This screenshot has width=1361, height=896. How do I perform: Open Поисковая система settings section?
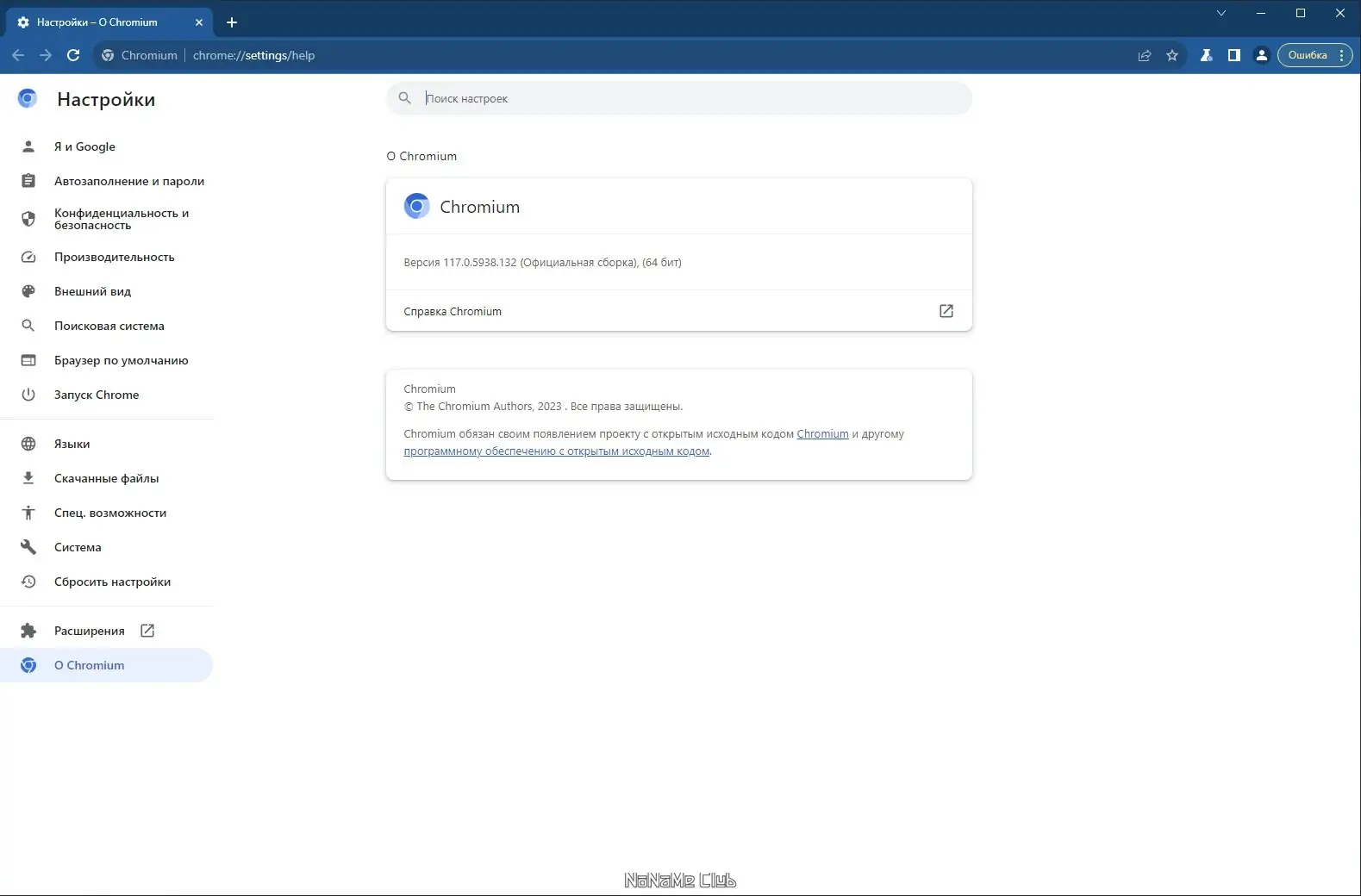pyautogui.click(x=107, y=326)
